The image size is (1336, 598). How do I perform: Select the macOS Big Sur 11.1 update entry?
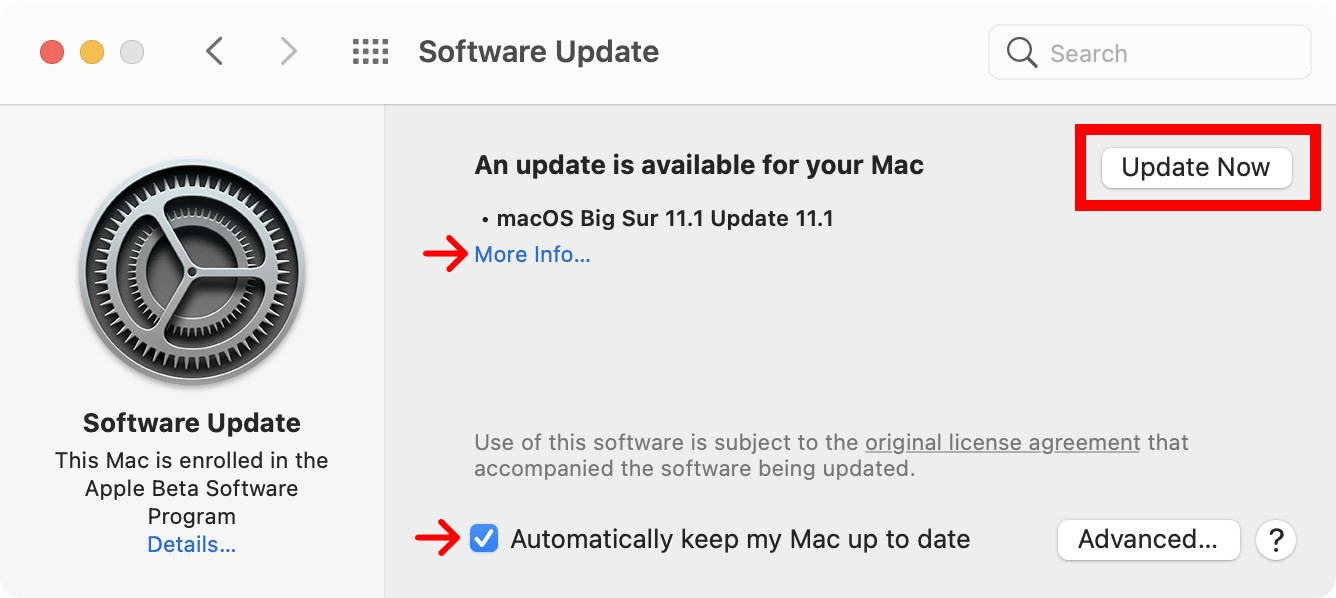[664, 218]
